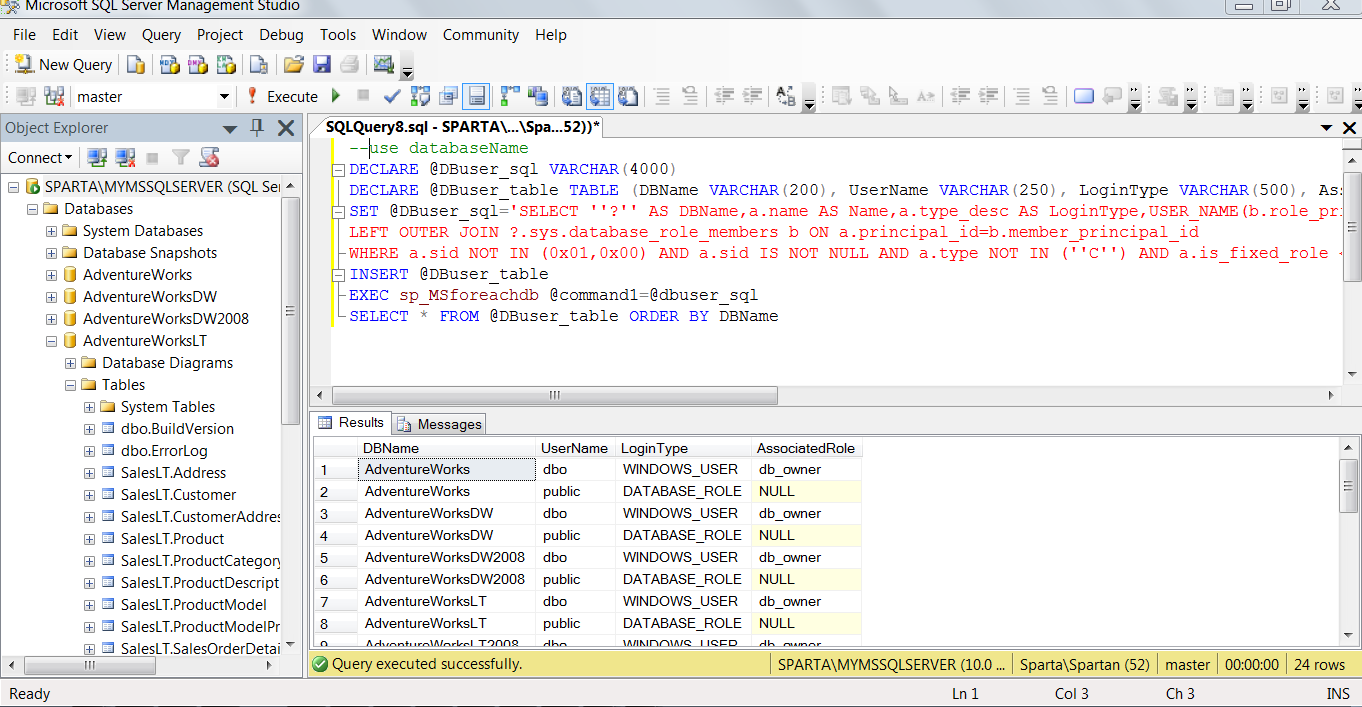Select the SalesLT.Customer table in the tree
The width and height of the screenshot is (1362, 707).
coord(178,495)
